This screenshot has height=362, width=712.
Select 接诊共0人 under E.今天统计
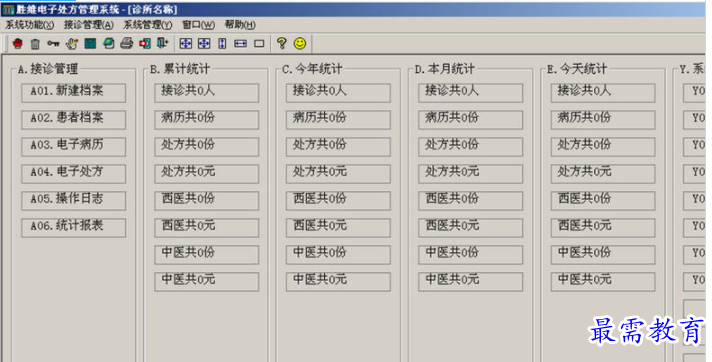coord(603,93)
